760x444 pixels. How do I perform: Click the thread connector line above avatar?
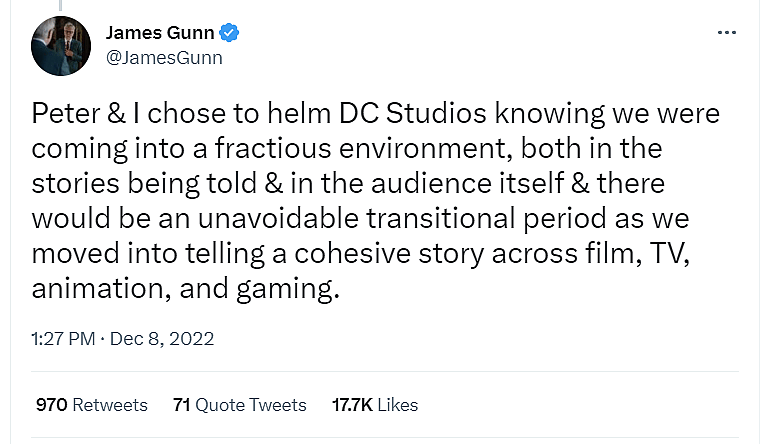(62, 3)
